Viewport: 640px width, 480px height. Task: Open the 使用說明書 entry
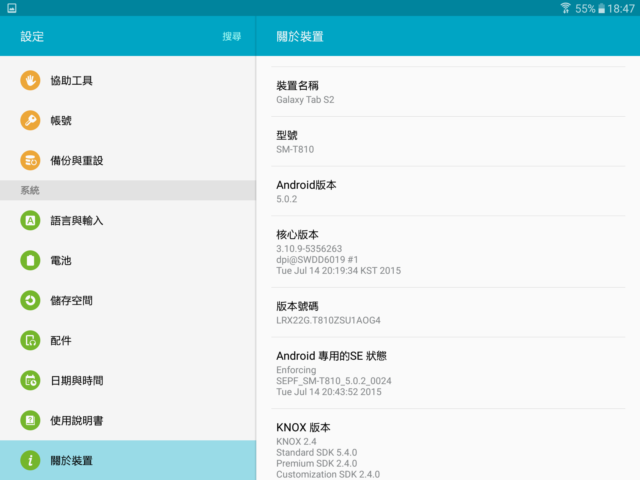coord(128,420)
